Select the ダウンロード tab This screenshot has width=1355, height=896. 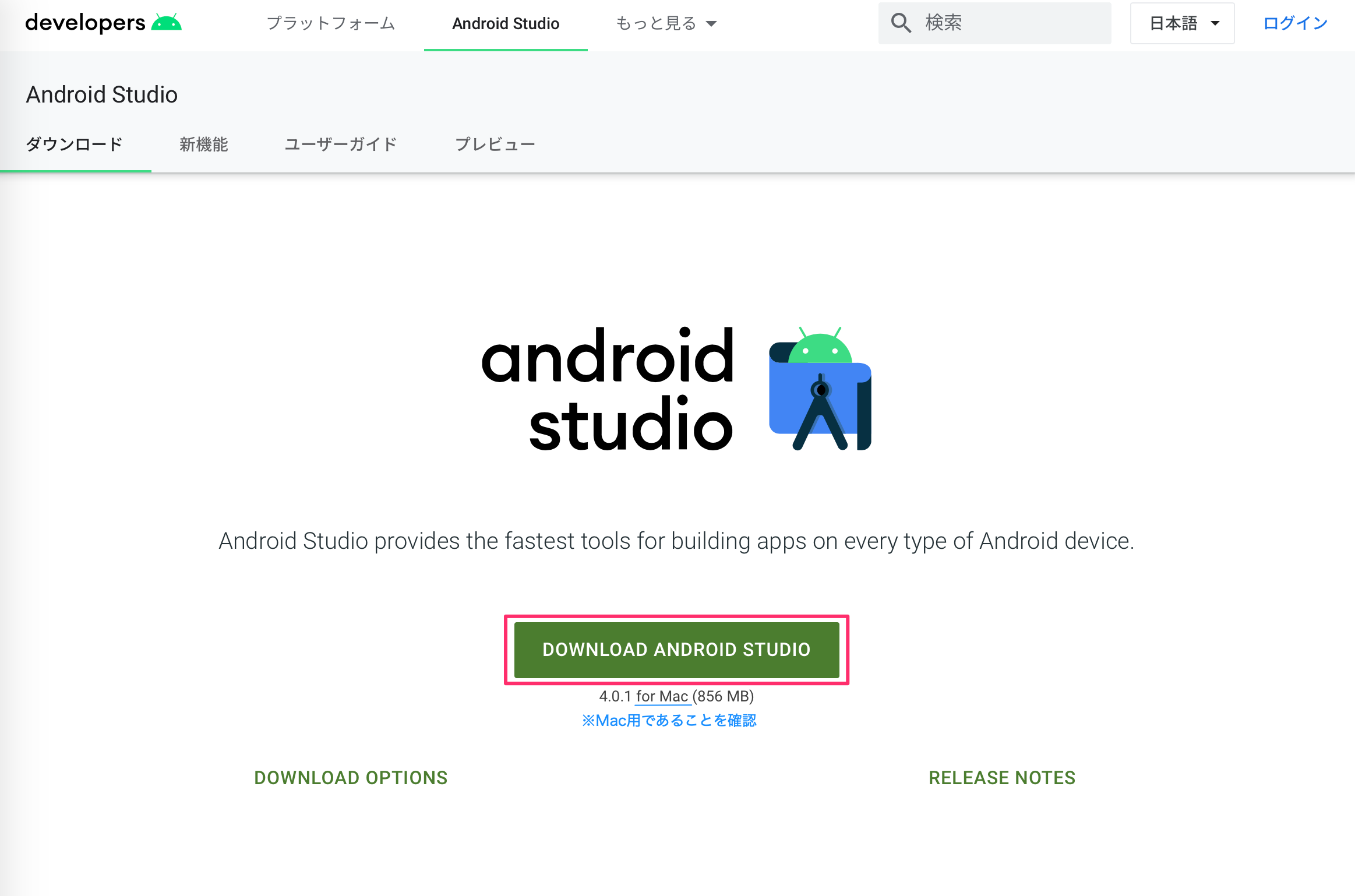click(75, 144)
